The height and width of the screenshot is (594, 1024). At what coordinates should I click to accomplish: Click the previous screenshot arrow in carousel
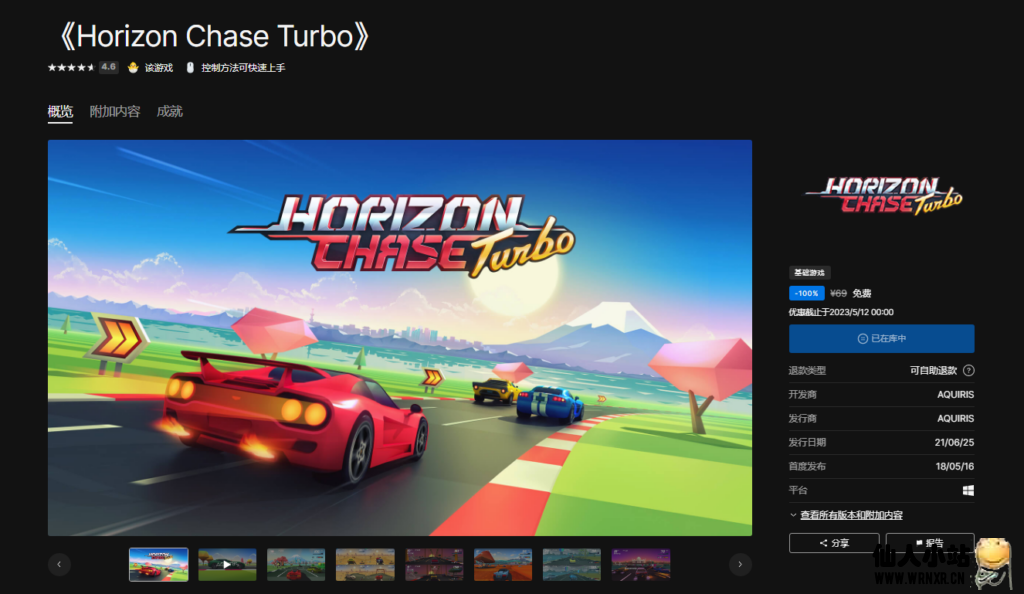[x=59, y=564]
